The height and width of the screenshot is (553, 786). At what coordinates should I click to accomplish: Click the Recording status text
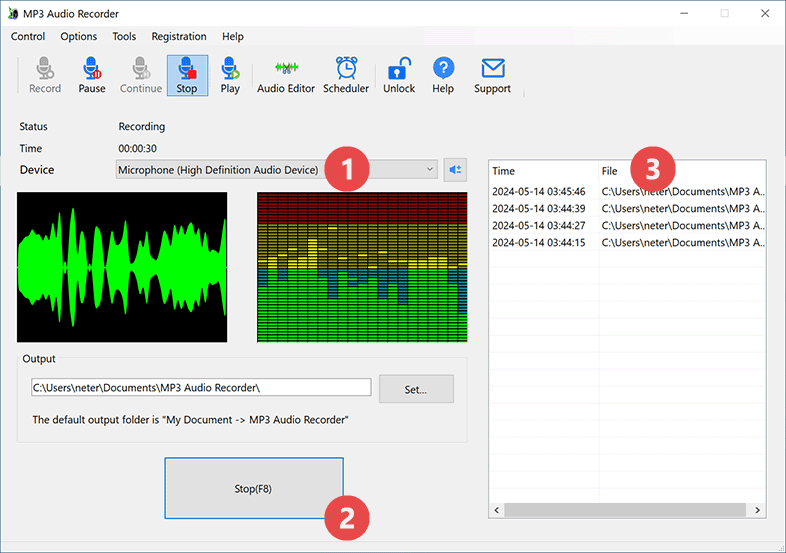point(141,126)
